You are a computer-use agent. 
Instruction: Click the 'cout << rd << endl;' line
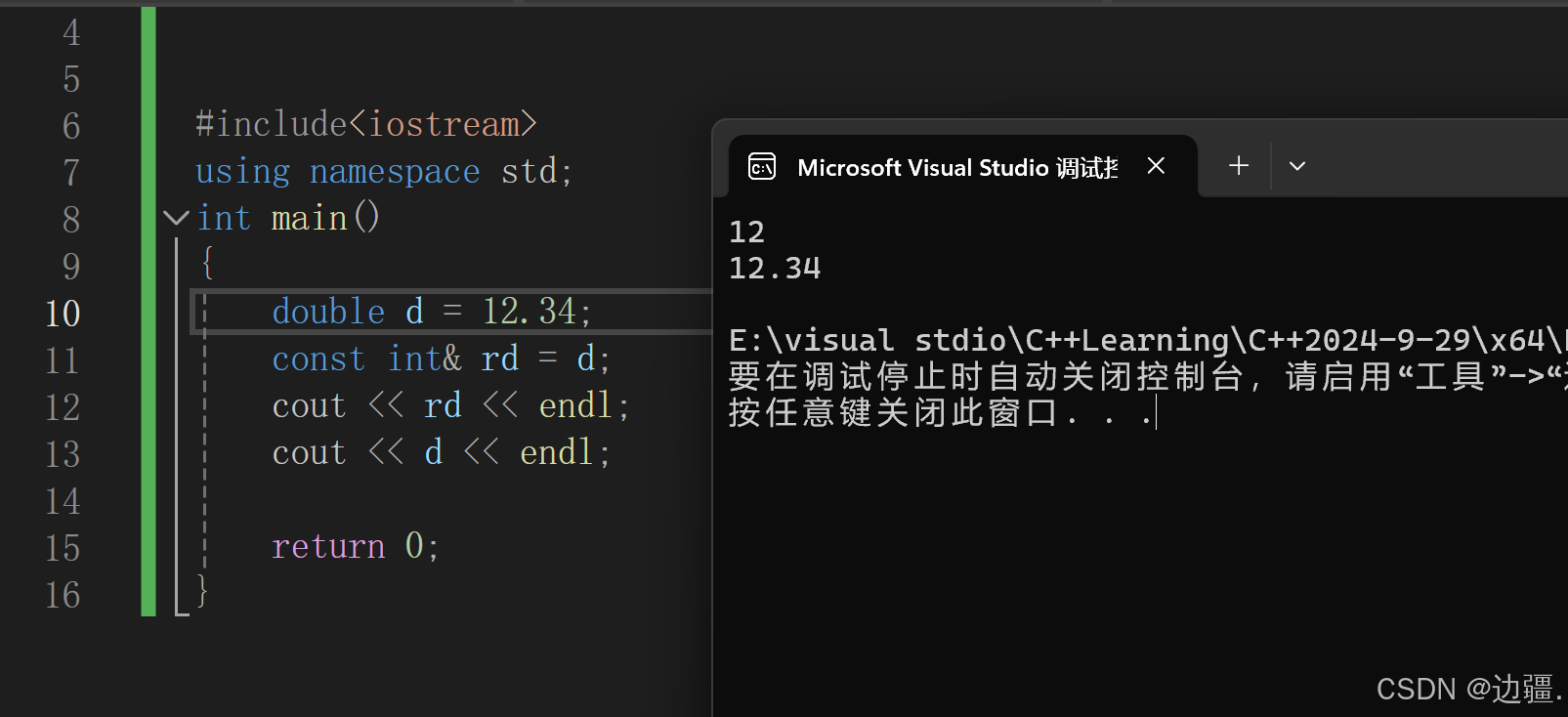(450, 406)
